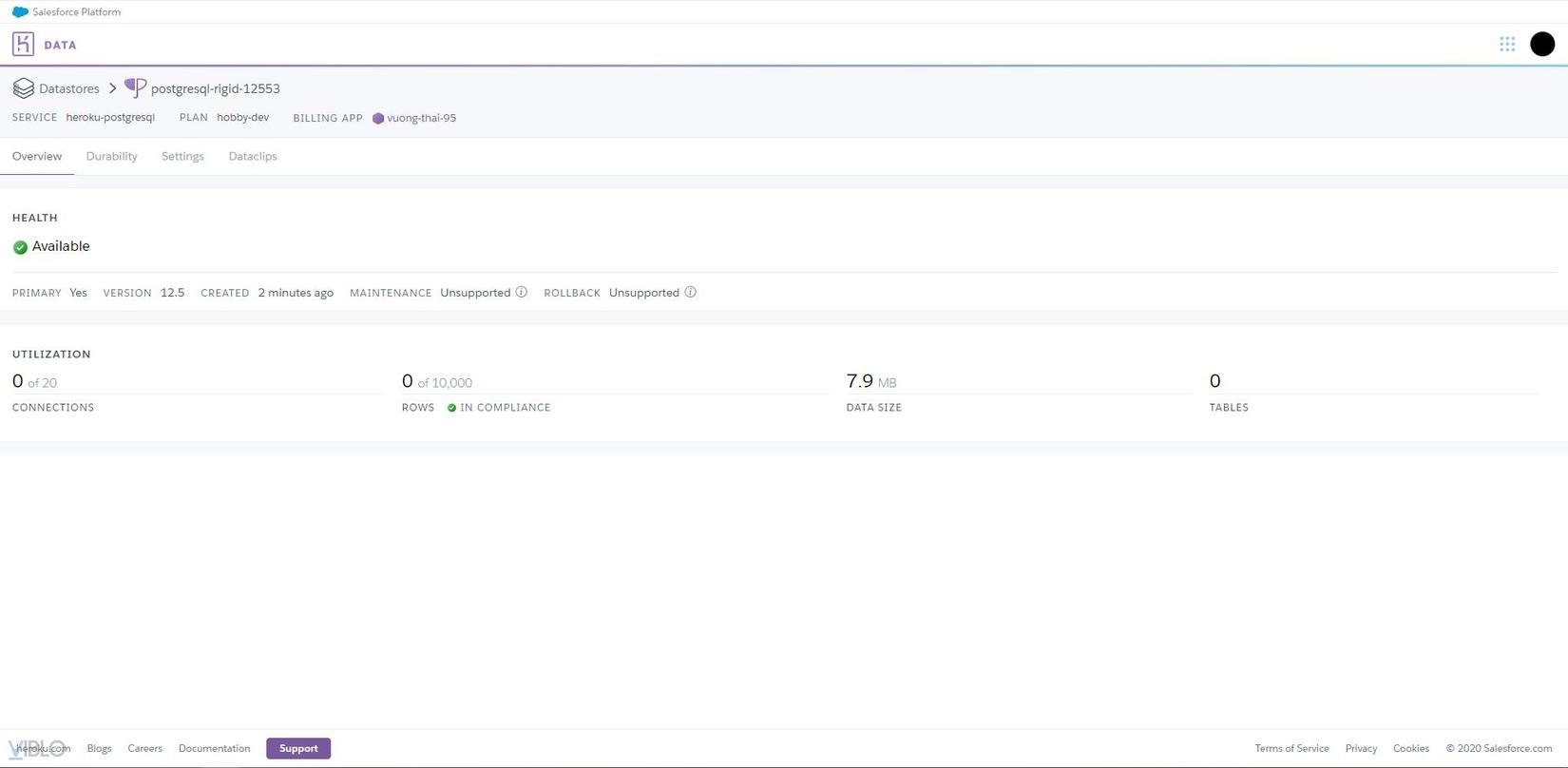Click the Salesforce cloud logo
Viewport: 1568px width, 768px height.
[20, 12]
